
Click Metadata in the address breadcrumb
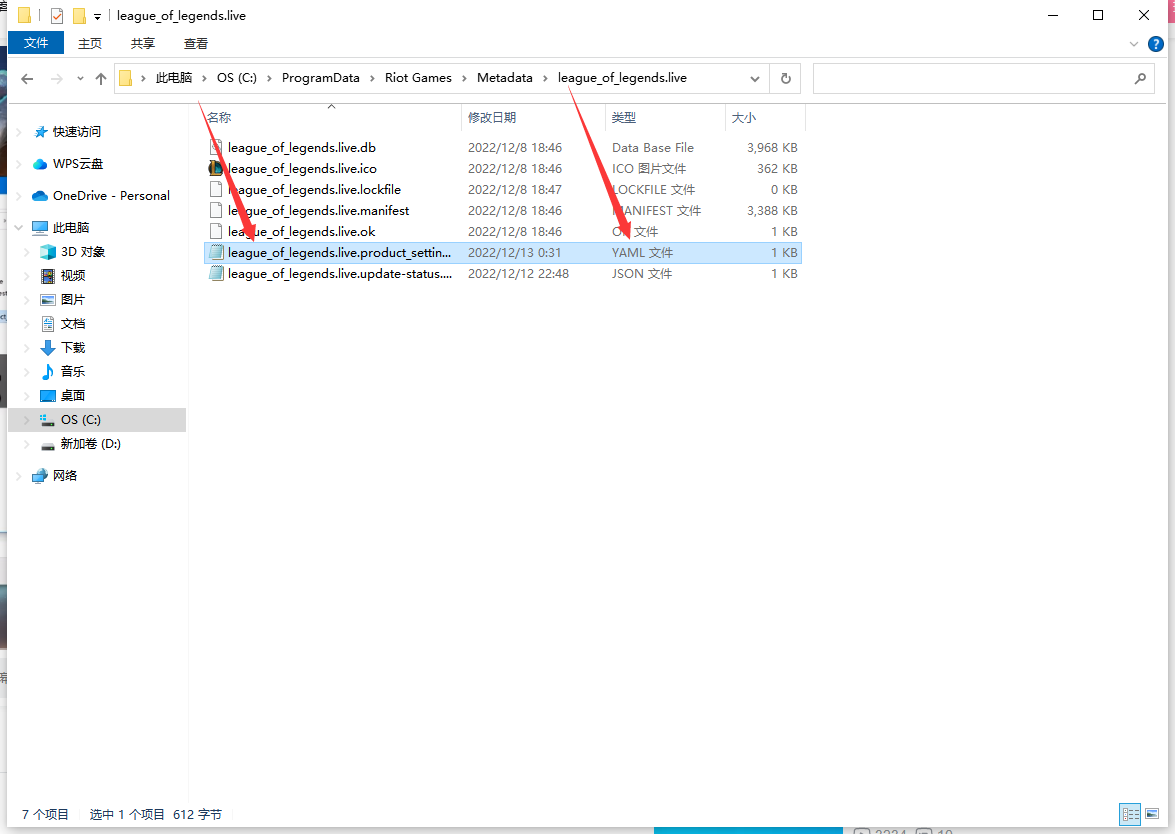(504, 78)
